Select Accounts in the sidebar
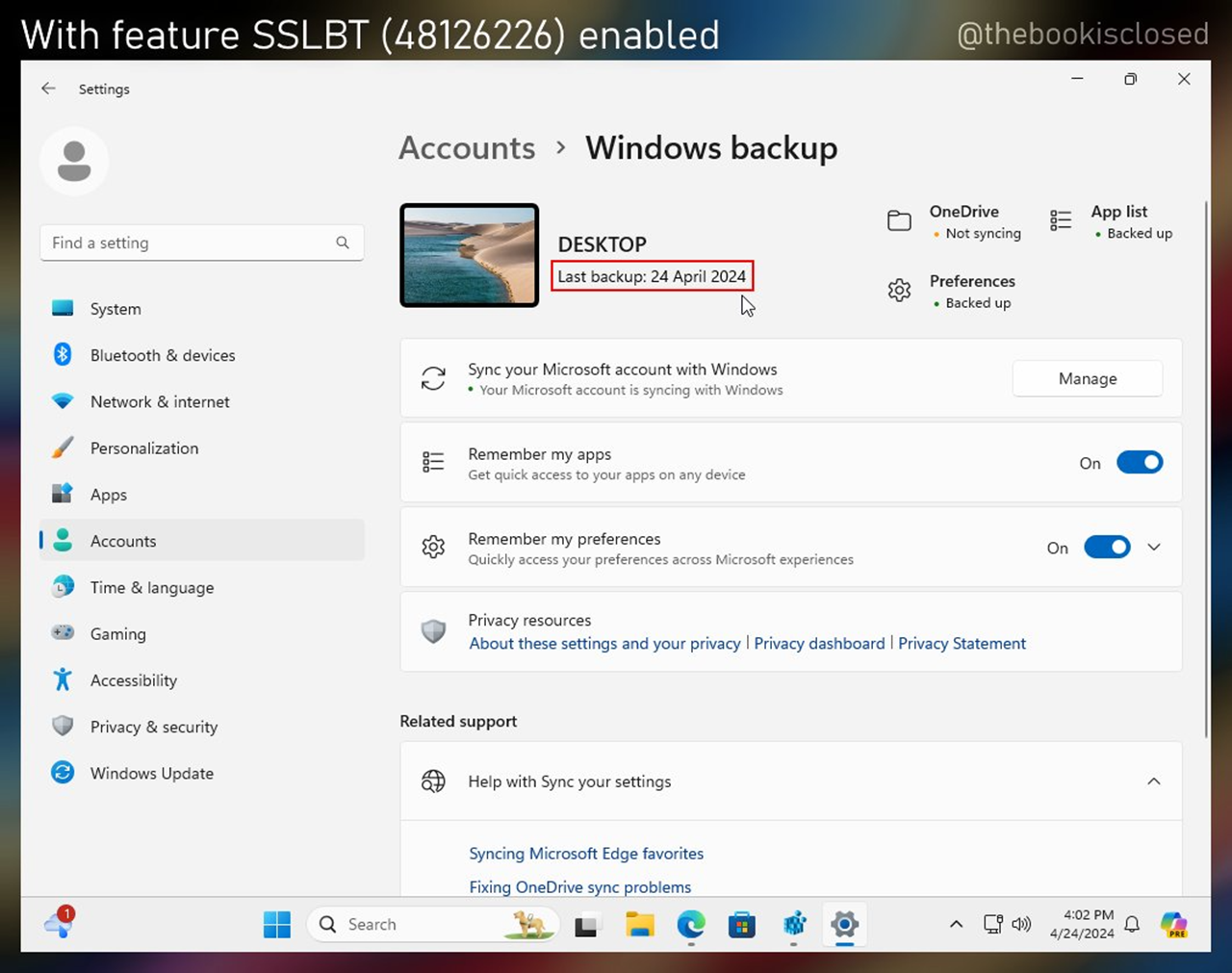This screenshot has width=1232, height=973. pyautogui.click(x=202, y=541)
